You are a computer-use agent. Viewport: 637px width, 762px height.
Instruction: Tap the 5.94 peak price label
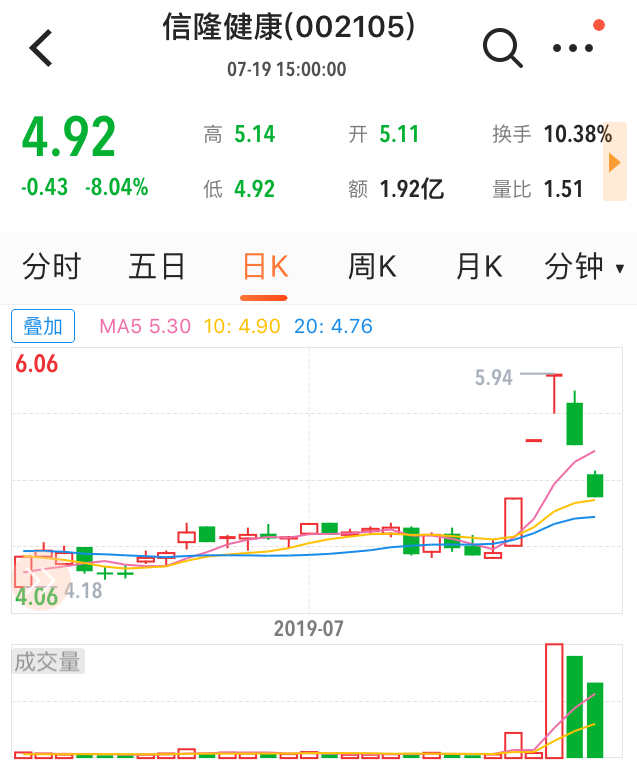pyautogui.click(x=493, y=378)
